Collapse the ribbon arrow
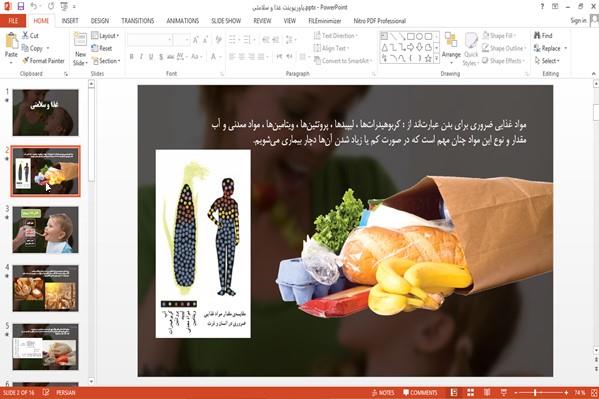The image size is (599, 399). tap(594, 73)
